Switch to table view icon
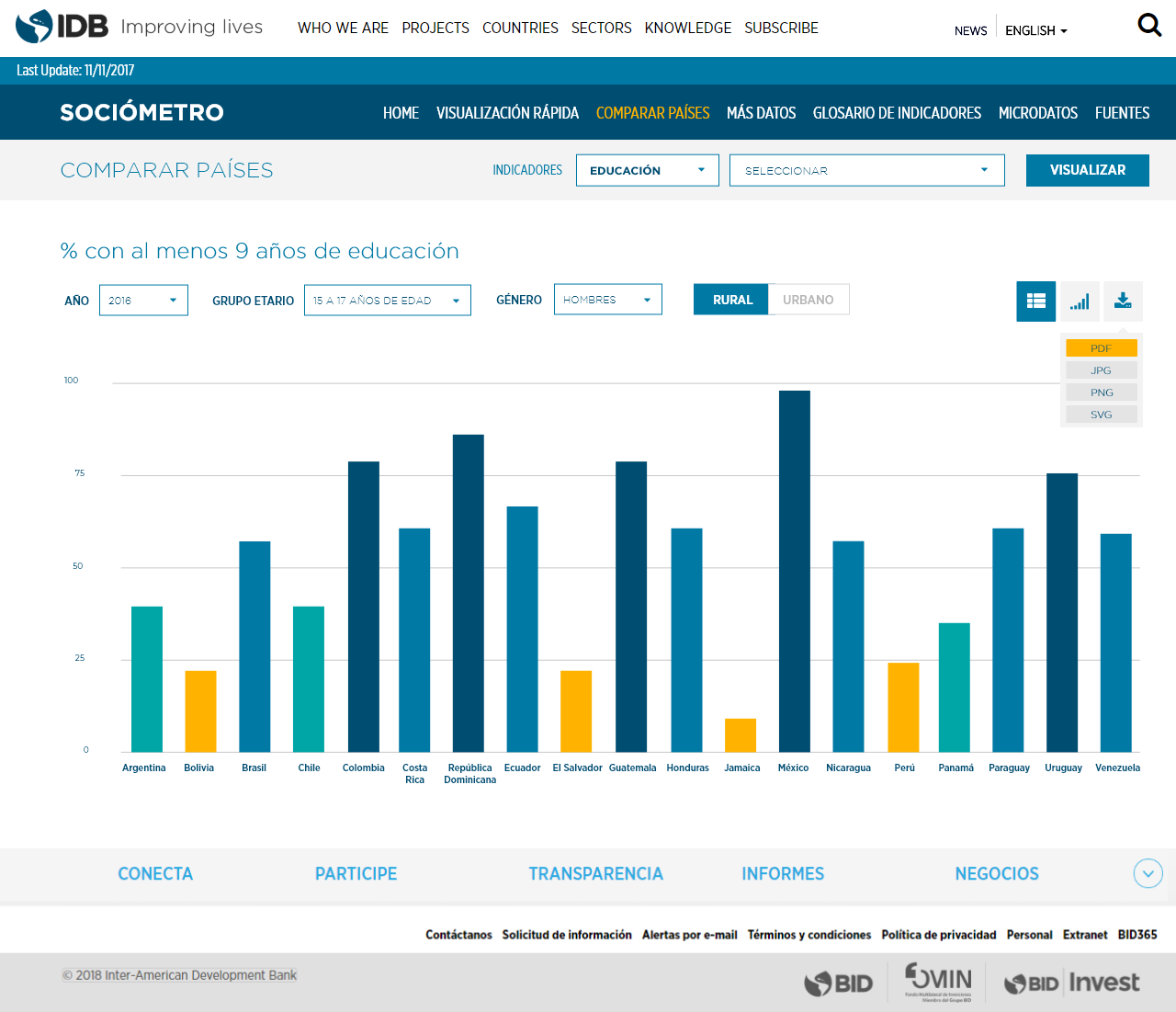 click(x=1036, y=301)
